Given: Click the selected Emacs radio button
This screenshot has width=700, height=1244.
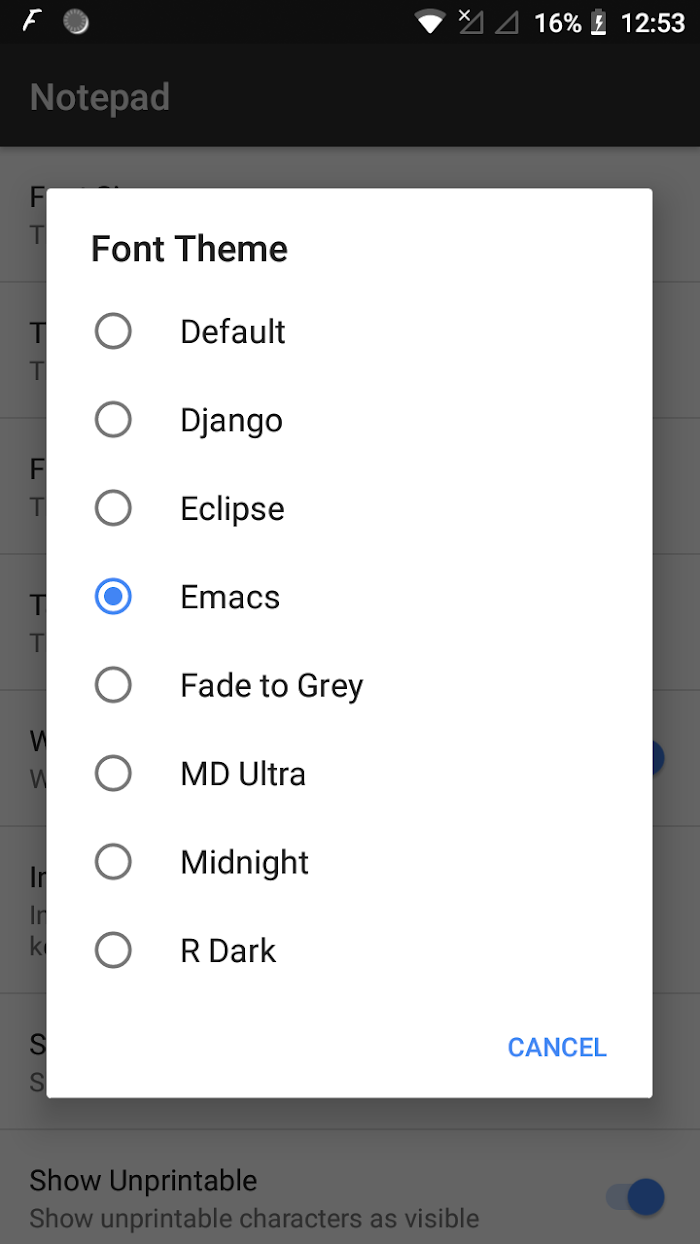Looking at the screenshot, I should click(x=113, y=597).
